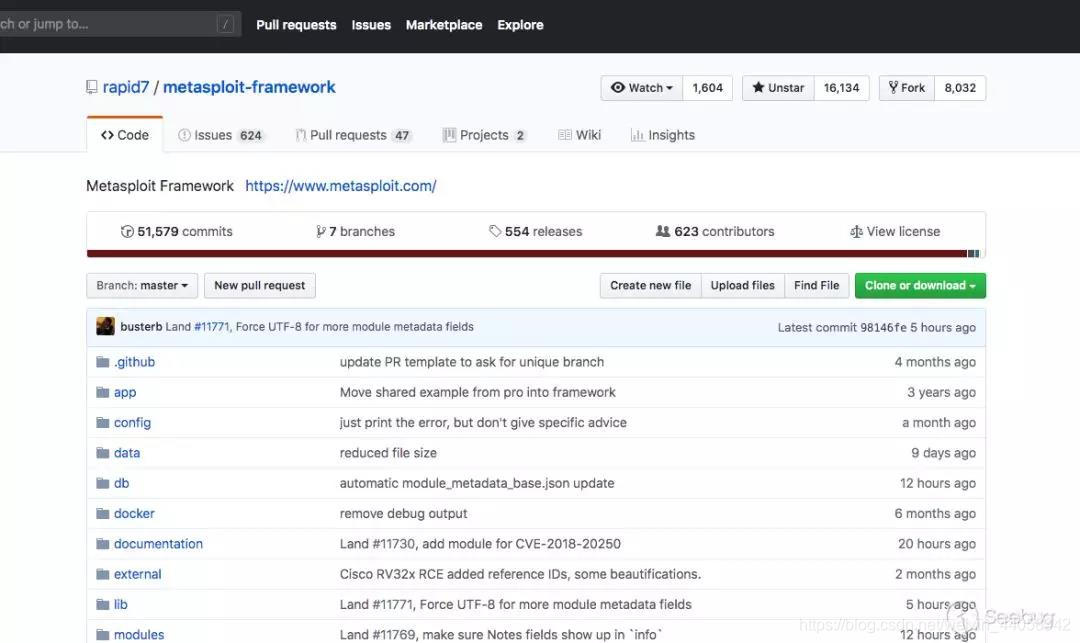Click the db folder icon
The height and width of the screenshot is (643, 1080).
pyautogui.click(x=103, y=483)
